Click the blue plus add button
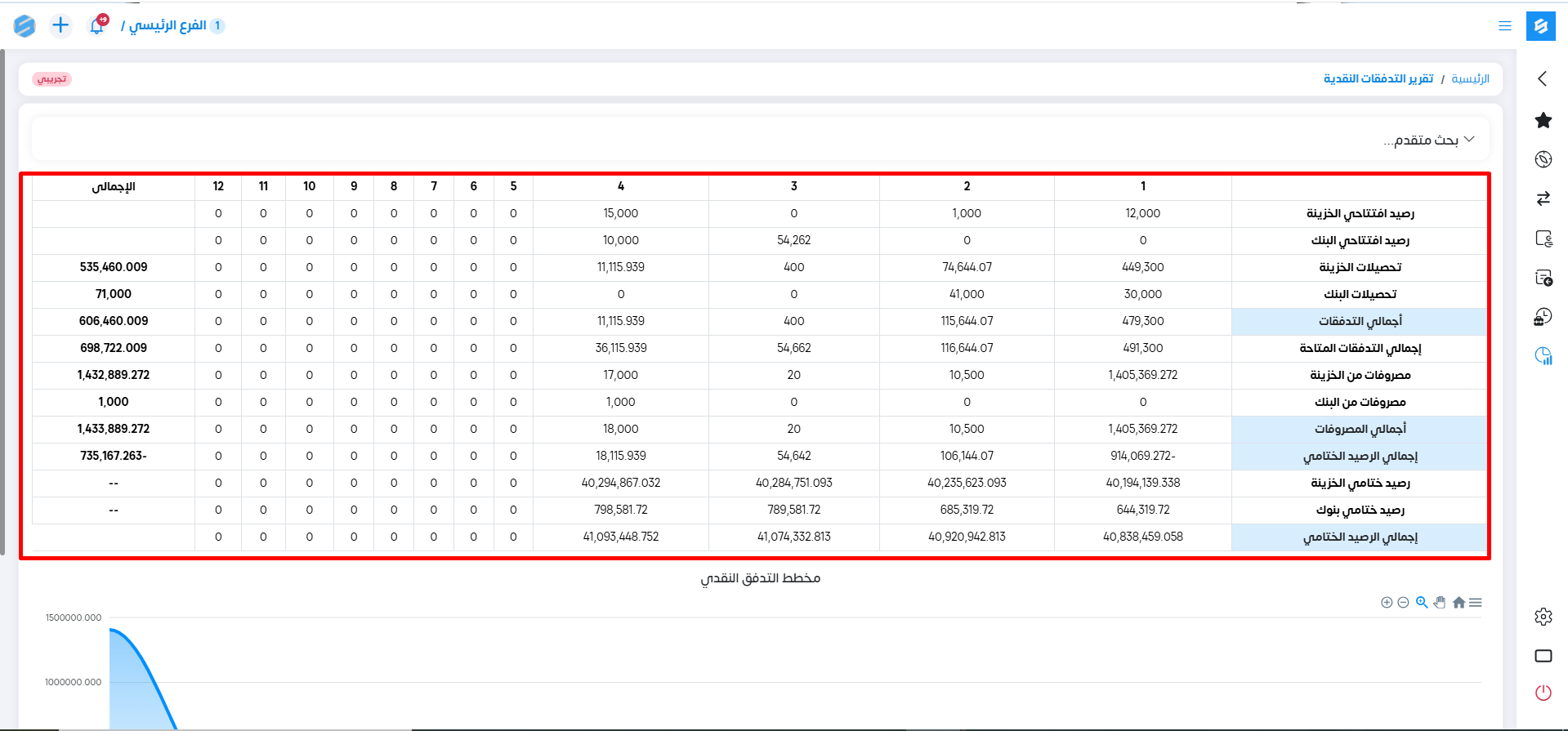Viewport: 1568px width, 731px height. pyautogui.click(x=60, y=25)
